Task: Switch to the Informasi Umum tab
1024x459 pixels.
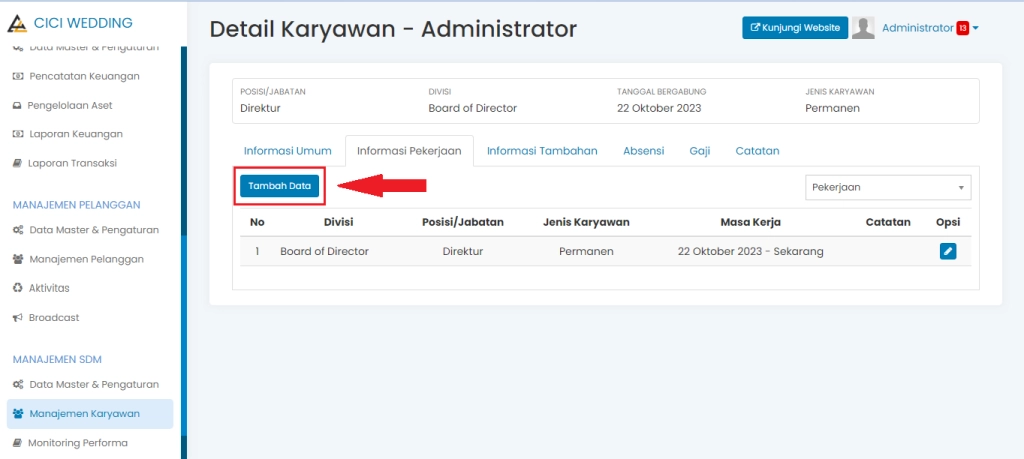Action: [288, 151]
